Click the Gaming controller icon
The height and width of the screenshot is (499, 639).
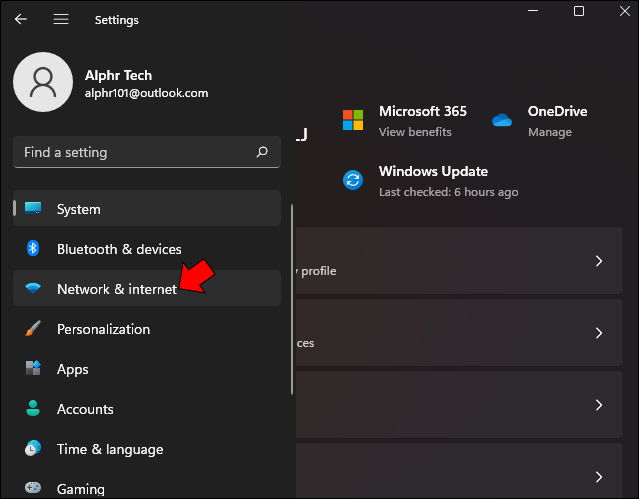pyautogui.click(x=33, y=487)
